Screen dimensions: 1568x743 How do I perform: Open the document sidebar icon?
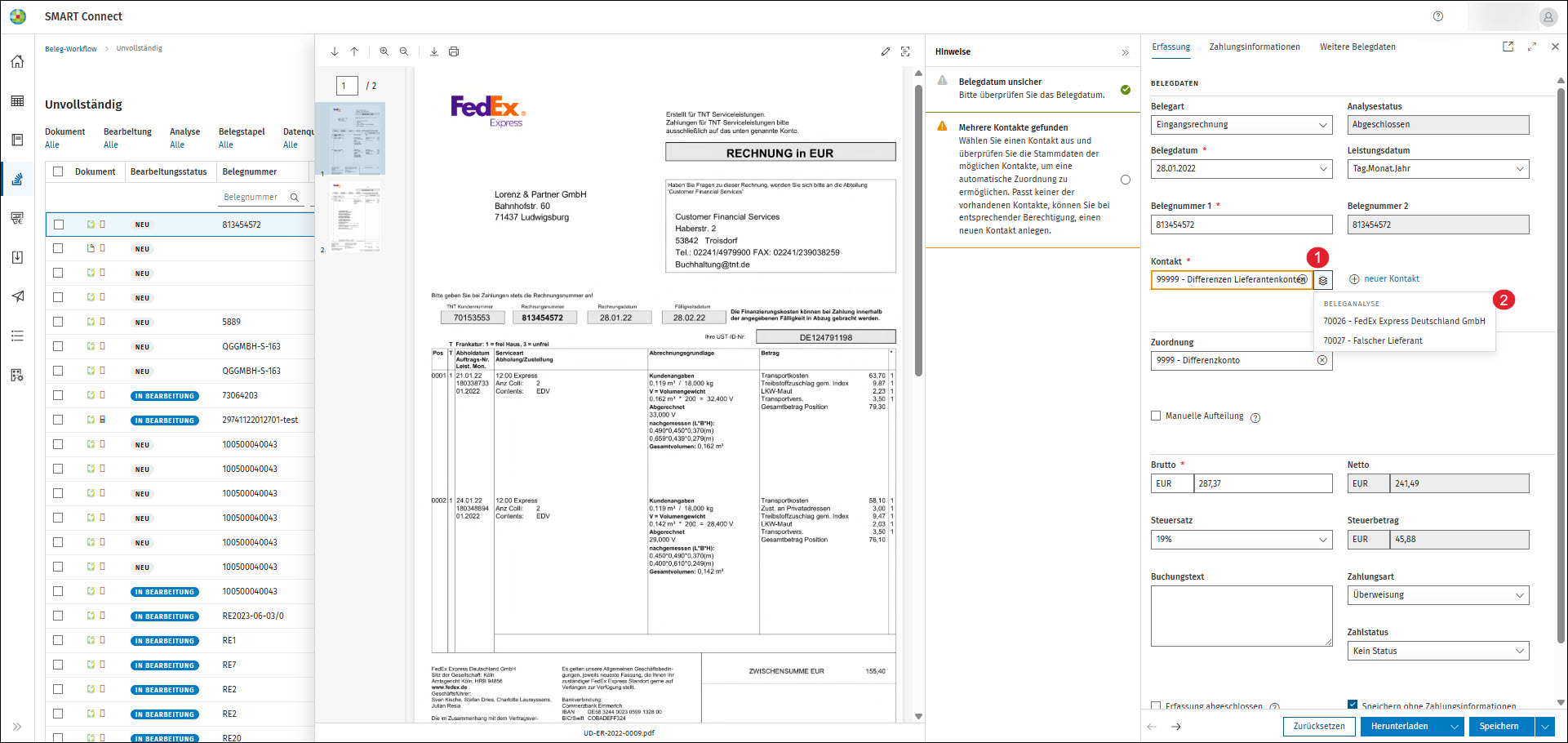(x=17, y=140)
